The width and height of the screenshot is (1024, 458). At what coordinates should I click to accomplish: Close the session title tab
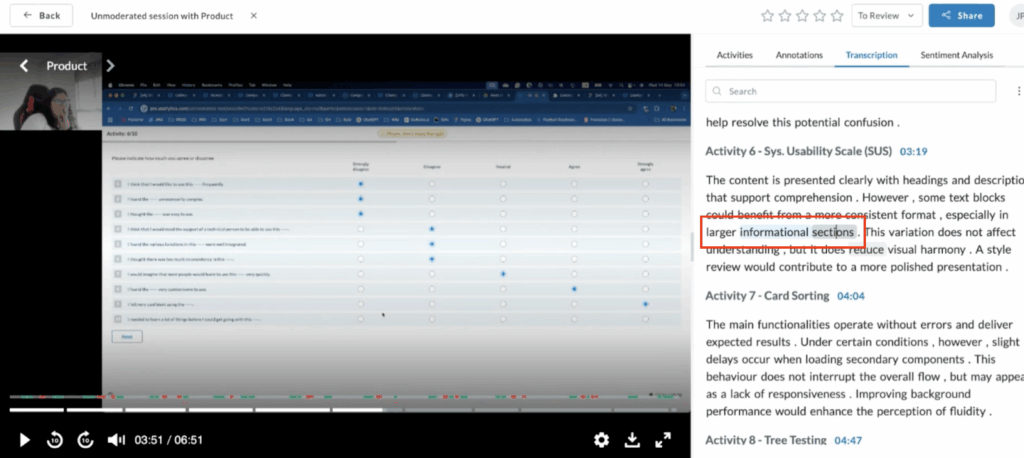[x=254, y=16]
